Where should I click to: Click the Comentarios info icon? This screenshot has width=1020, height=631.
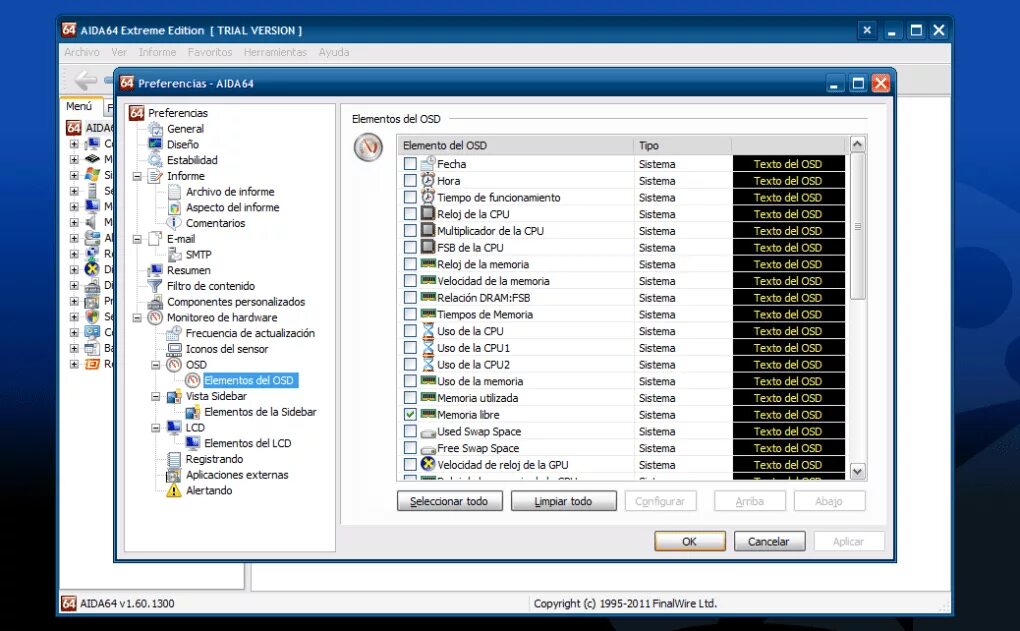coord(174,223)
